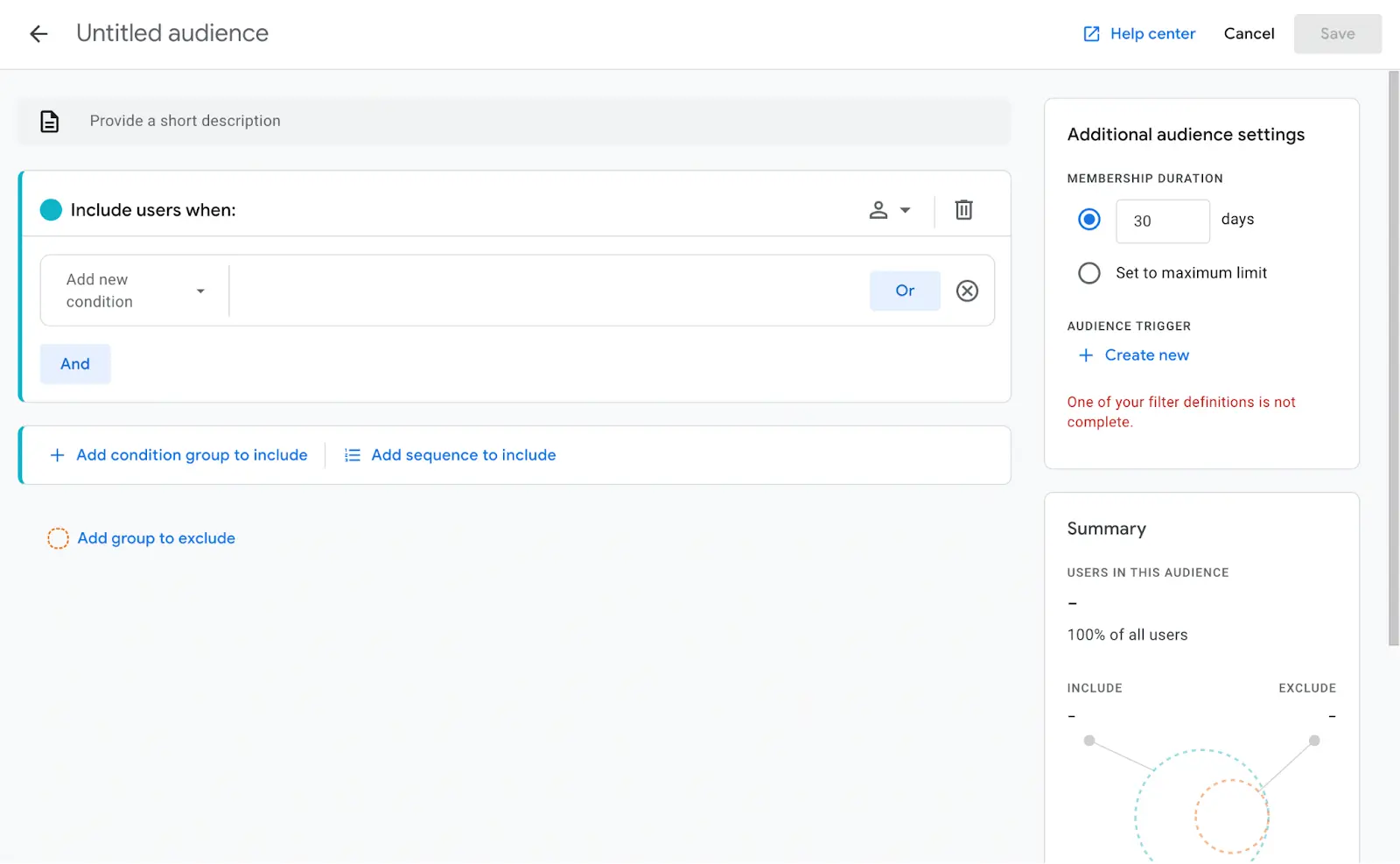Go back using the left arrow icon
This screenshot has height=864, width=1400.
38,34
